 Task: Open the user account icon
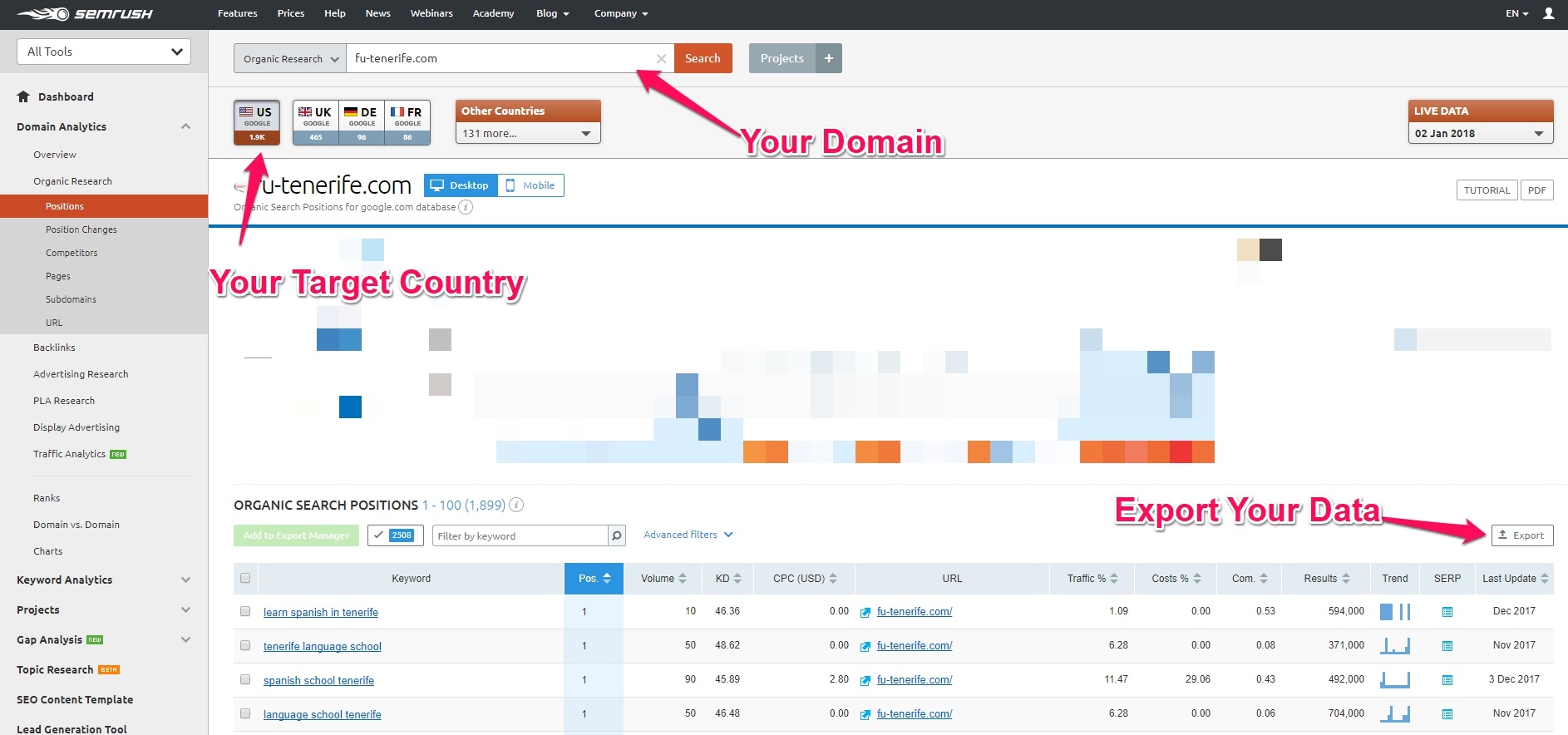[1549, 13]
